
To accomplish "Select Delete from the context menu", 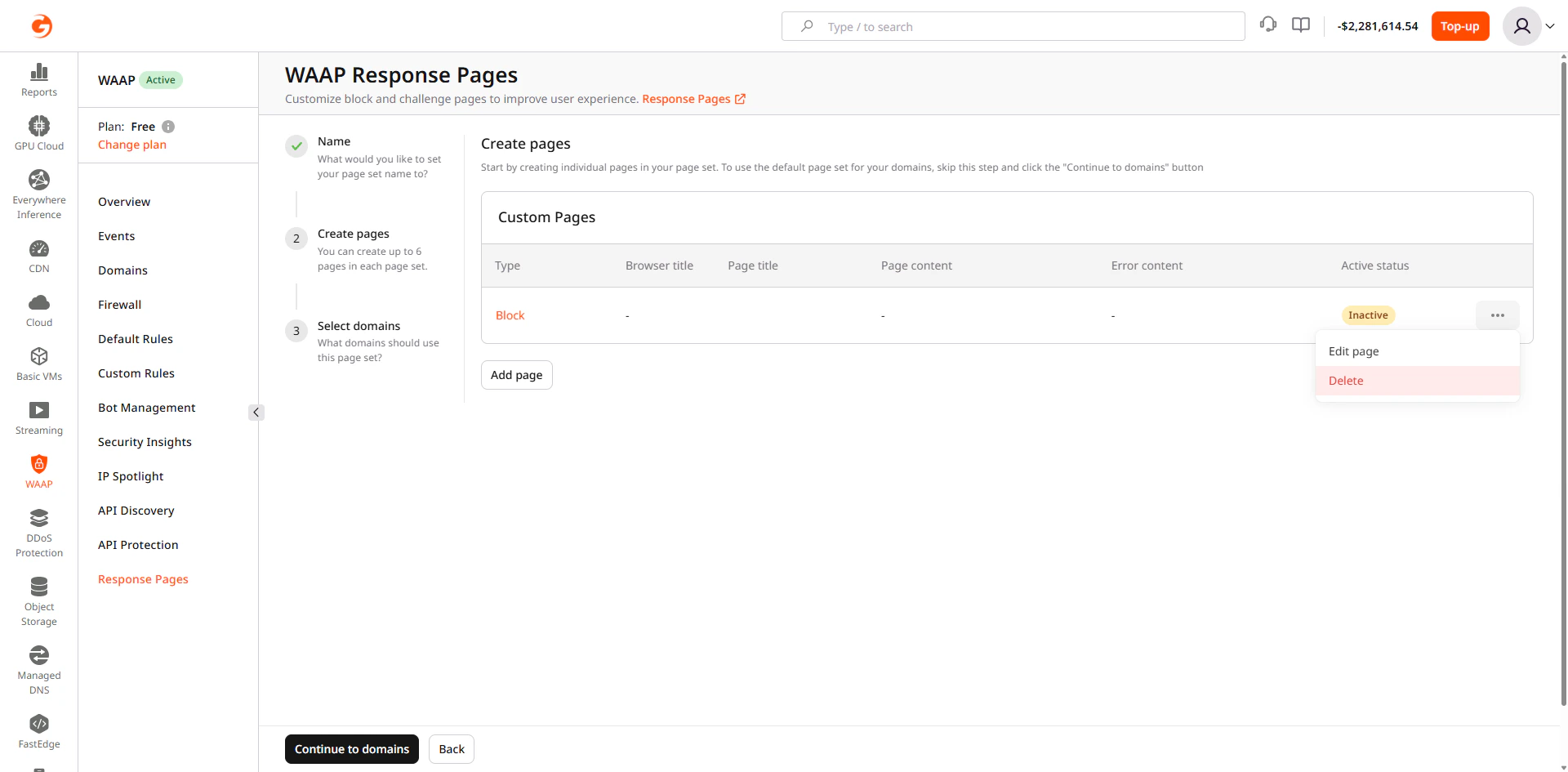I will 1346,380.
